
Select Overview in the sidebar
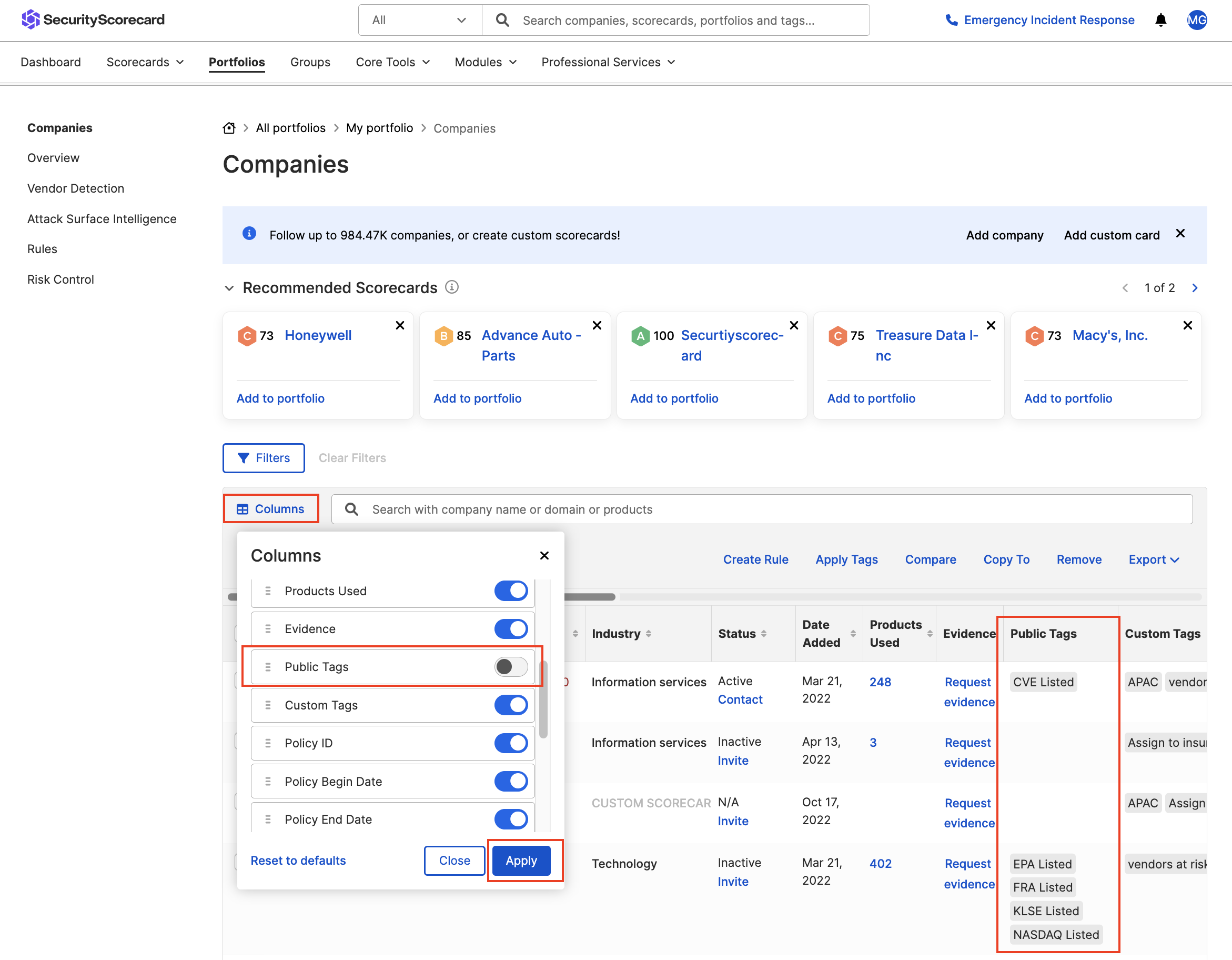pyautogui.click(x=54, y=158)
